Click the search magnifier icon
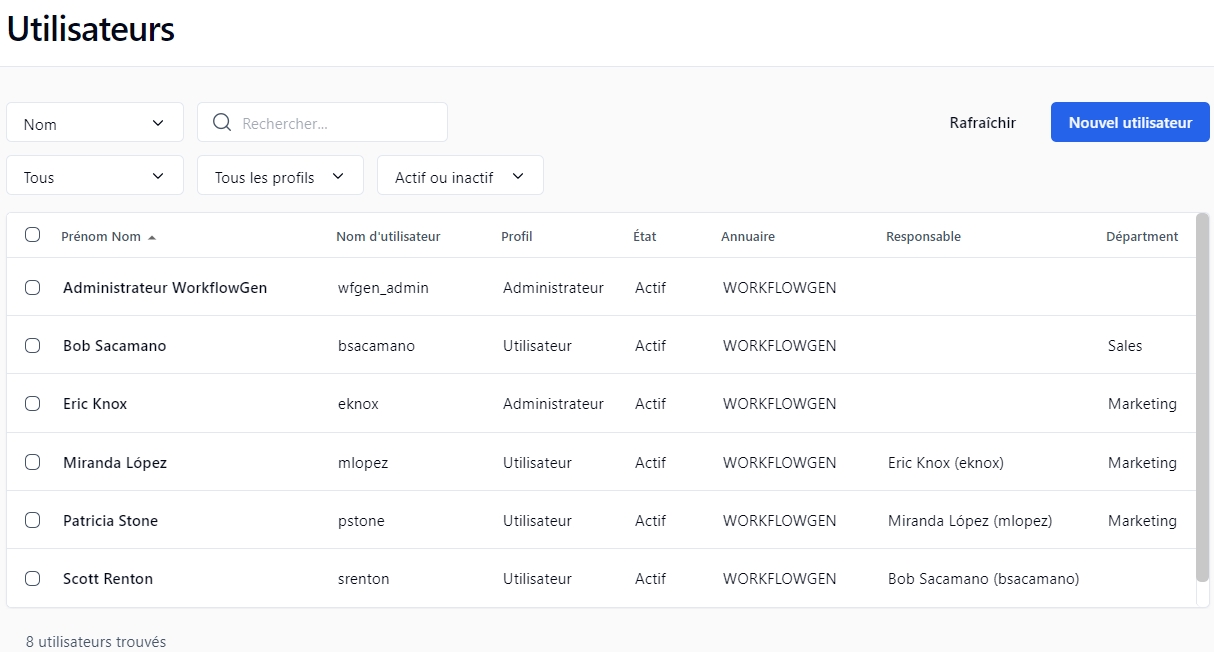This screenshot has width=1214, height=652. click(x=222, y=123)
